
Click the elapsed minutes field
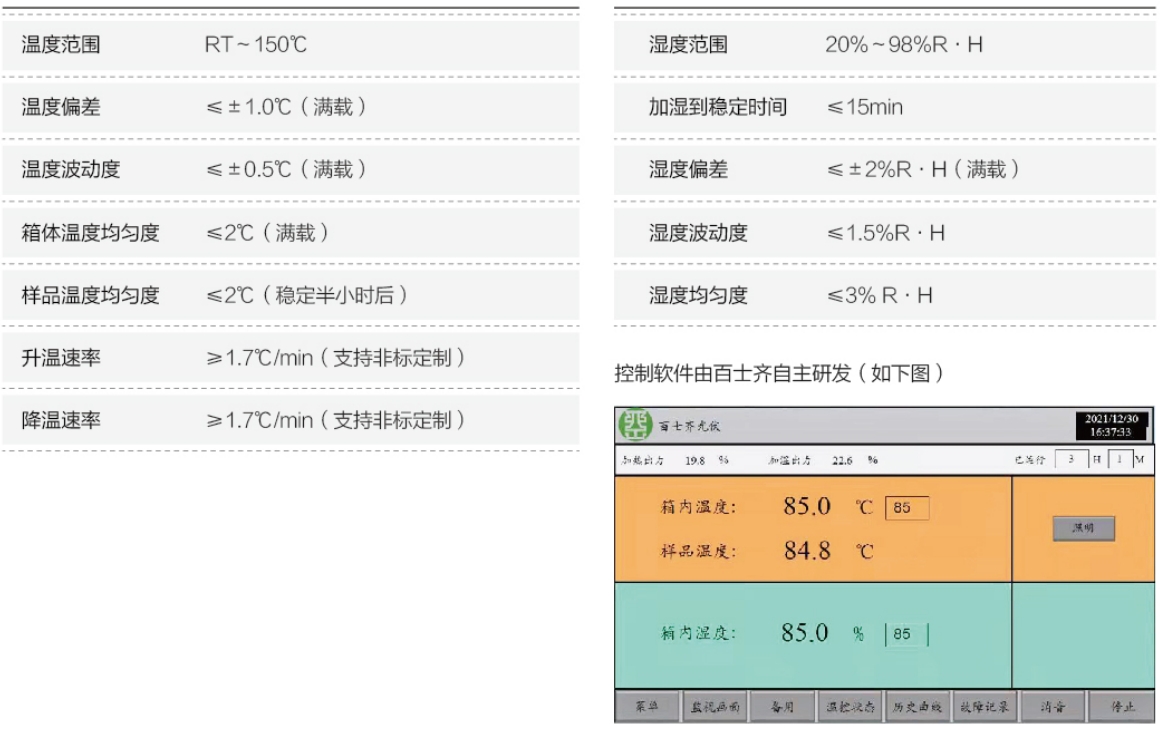pyautogui.click(x=1119, y=460)
